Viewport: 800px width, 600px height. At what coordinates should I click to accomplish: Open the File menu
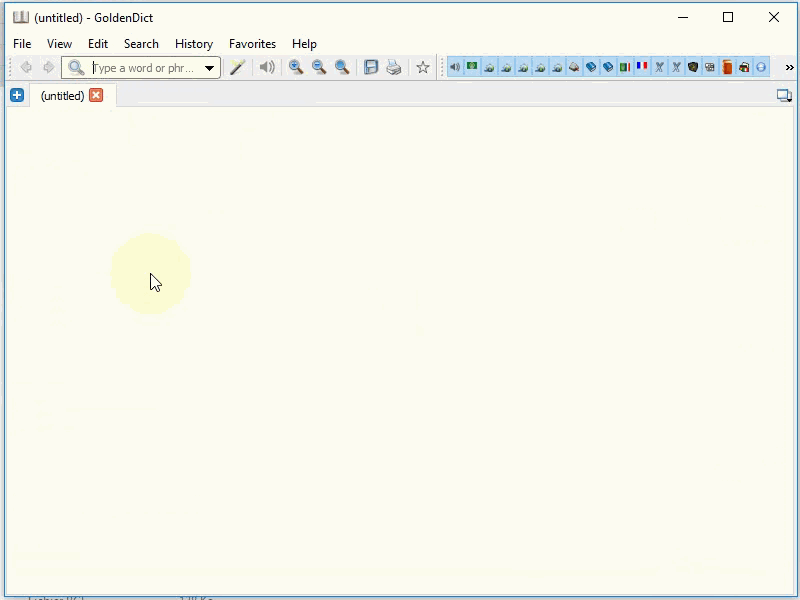[22, 44]
